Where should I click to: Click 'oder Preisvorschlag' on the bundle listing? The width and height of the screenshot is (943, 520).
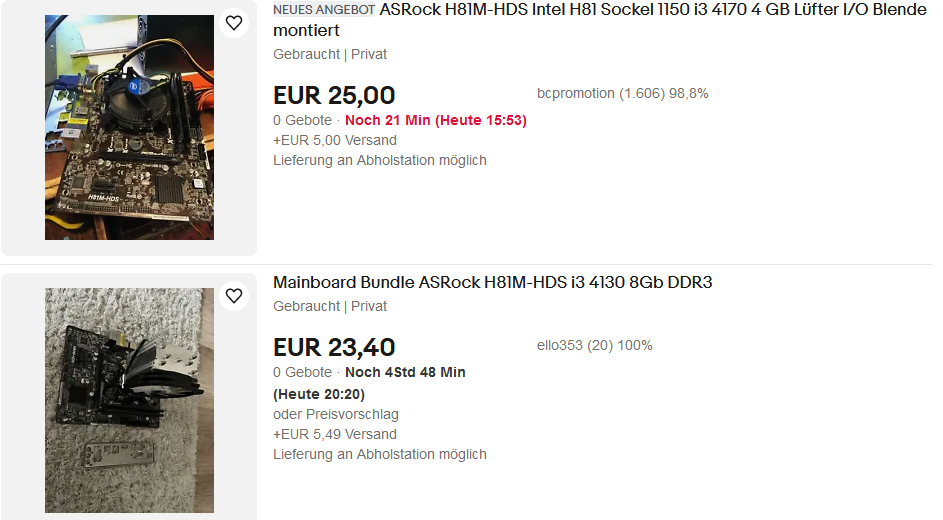click(335, 414)
